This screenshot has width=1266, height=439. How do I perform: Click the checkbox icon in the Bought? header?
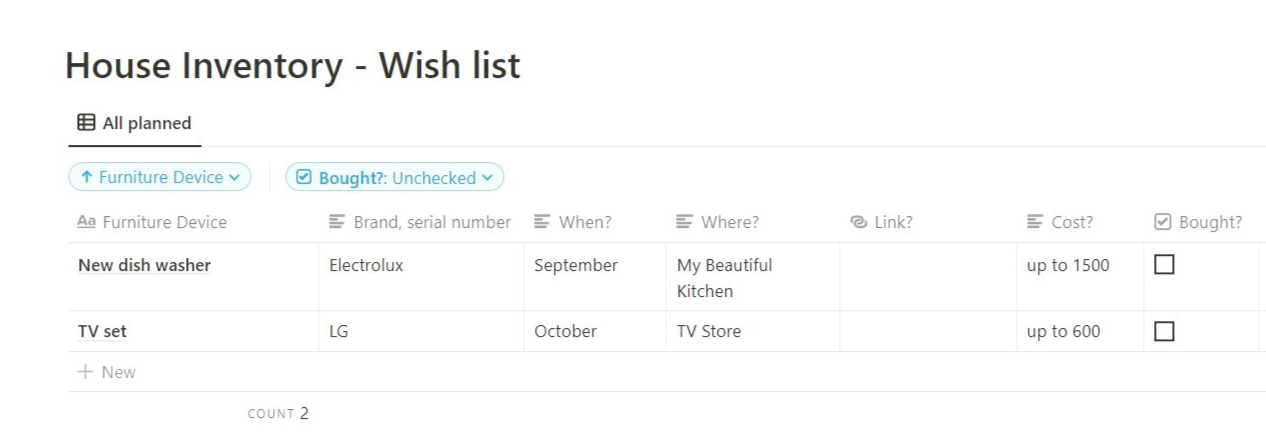pyautogui.click(x=1162, y=222)
